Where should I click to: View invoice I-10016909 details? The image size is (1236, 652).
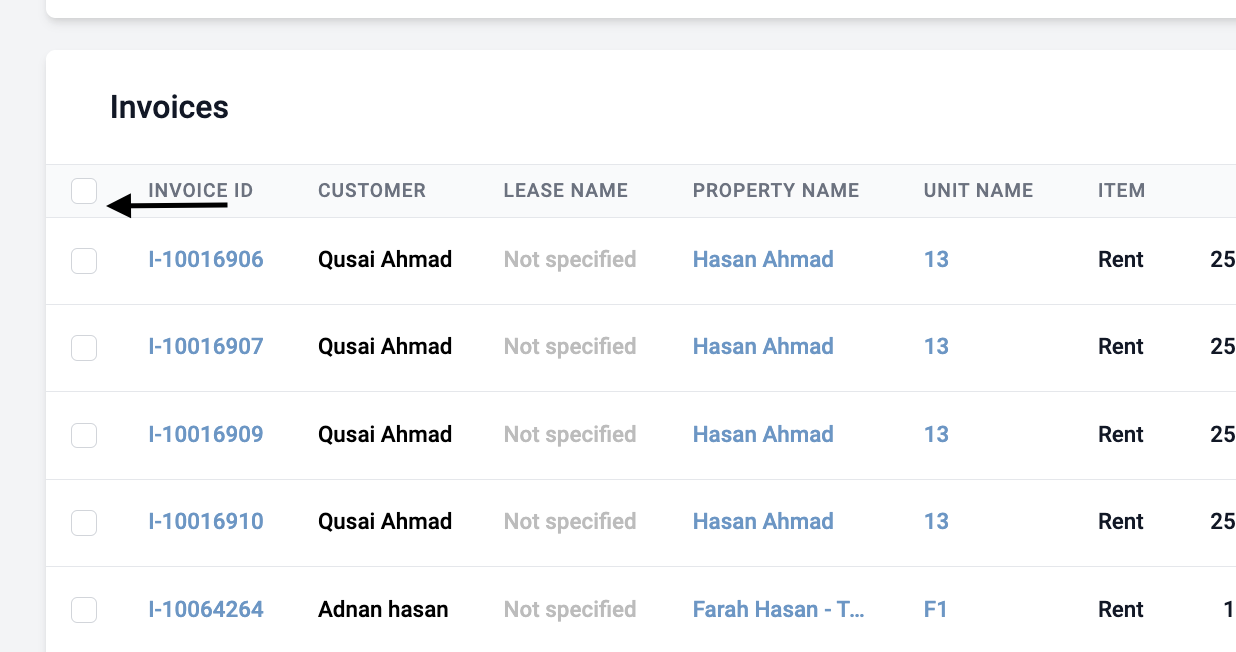pyautogui.click(x=206, y=435)
